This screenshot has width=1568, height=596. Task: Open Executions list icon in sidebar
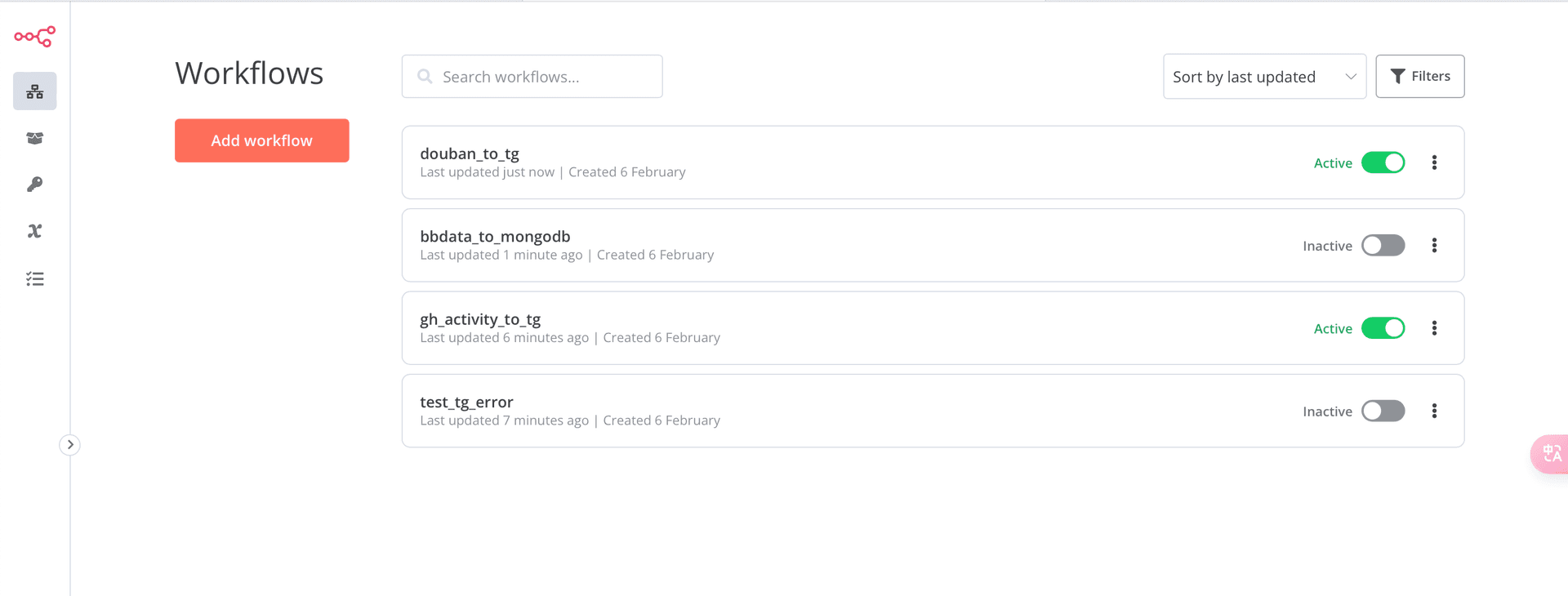click(x=35, y=279)
